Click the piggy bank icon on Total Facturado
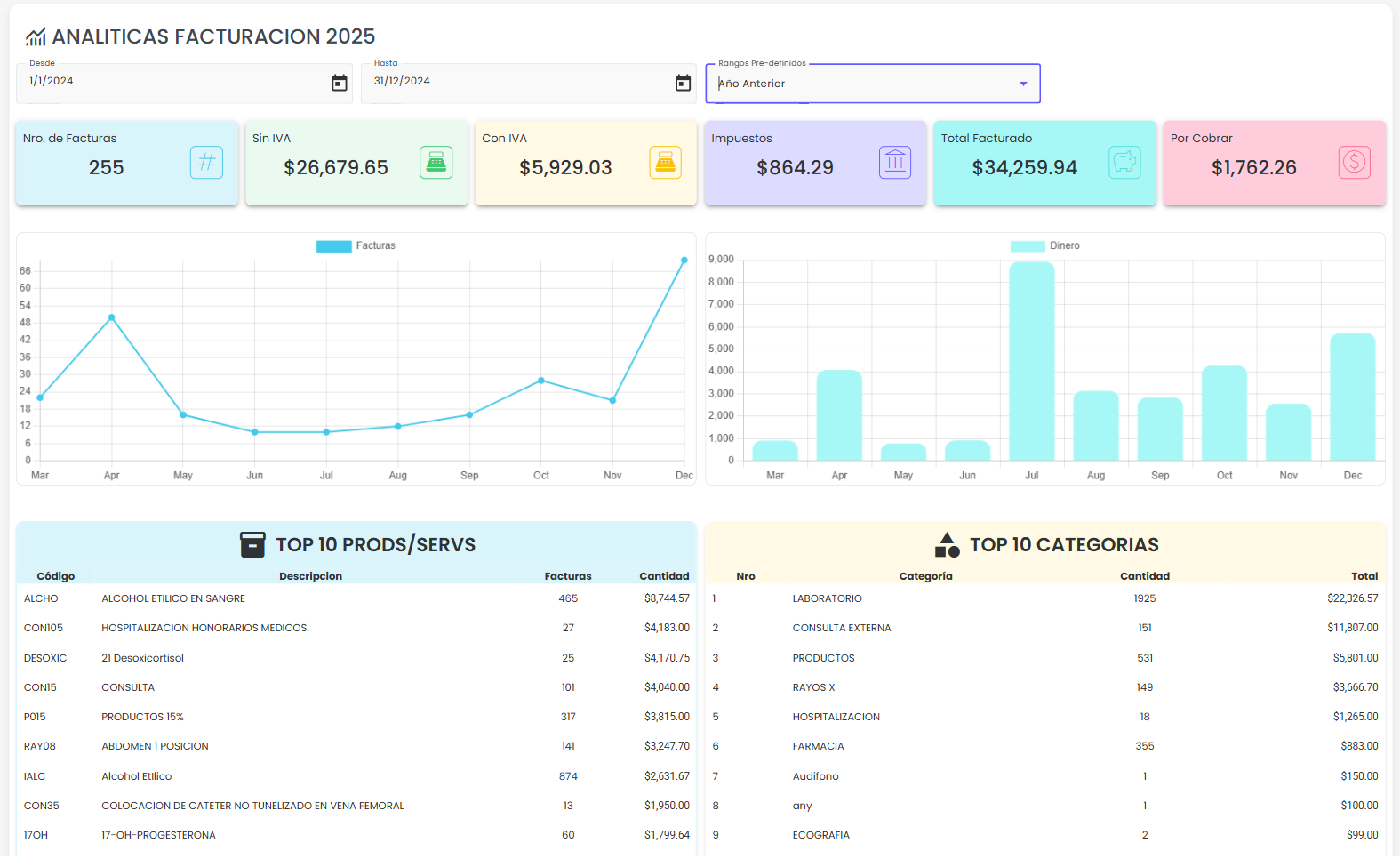 (1124, 163)
